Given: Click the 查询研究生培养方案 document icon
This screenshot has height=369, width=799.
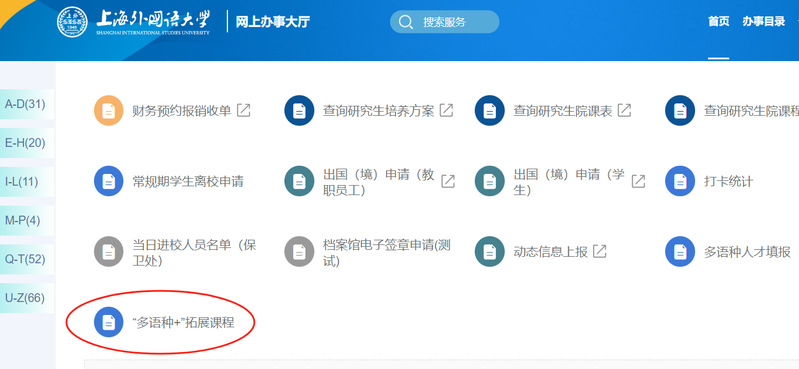Looking at the screenshot, I should click(299, 110).
